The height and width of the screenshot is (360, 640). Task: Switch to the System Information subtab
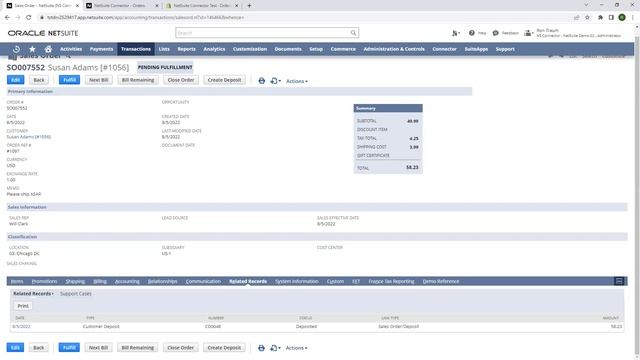click(x=297, y=281)
